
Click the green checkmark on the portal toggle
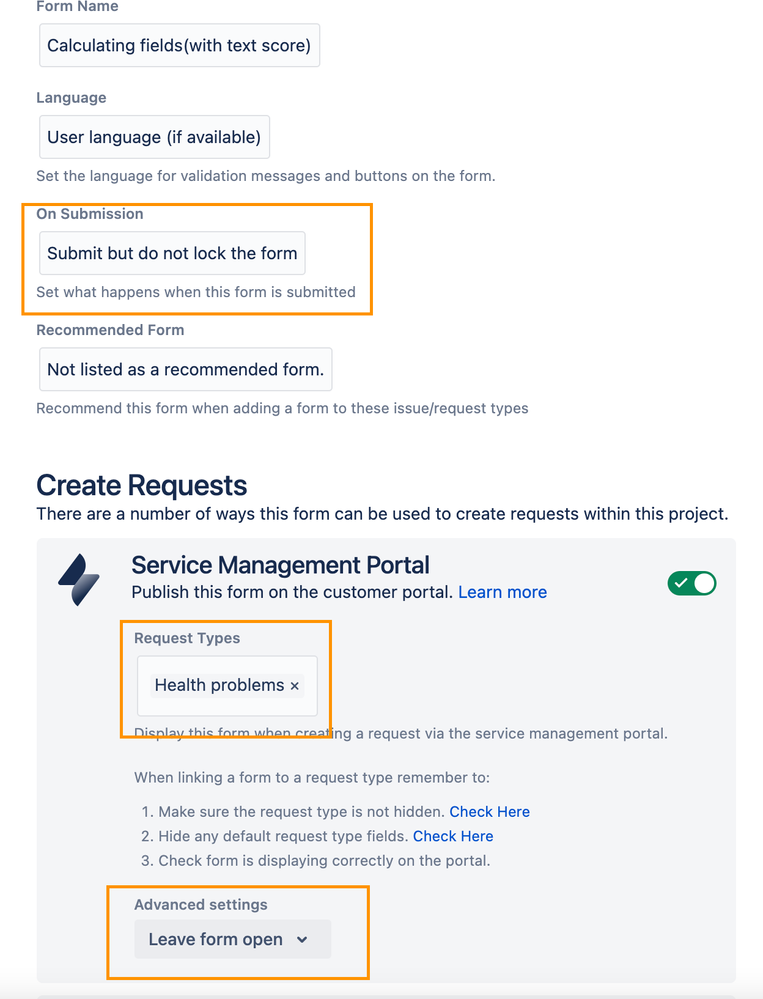pyautogui.click(x=683, y=583)
